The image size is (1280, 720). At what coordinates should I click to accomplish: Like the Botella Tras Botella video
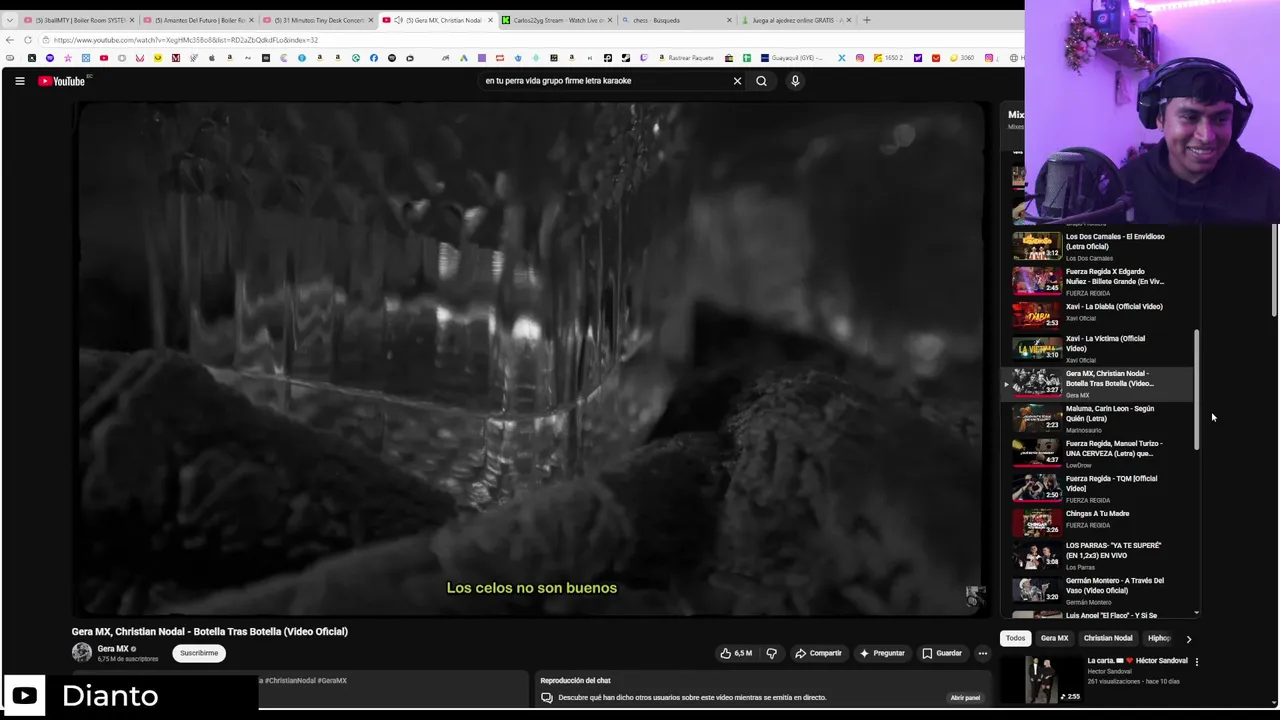click(736, 653)
